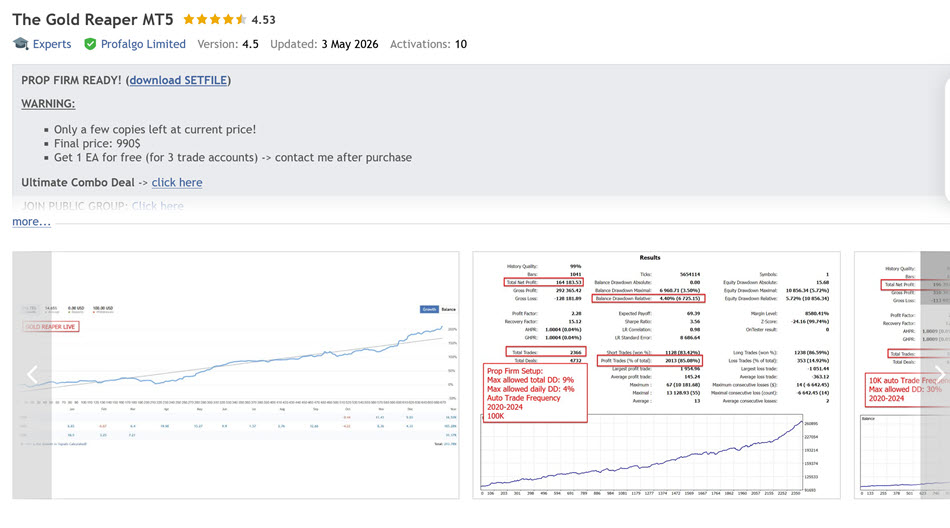Click the WARNING heading
Image resolution: width=950 pixels, height=528 pixels.
[48, 104]
